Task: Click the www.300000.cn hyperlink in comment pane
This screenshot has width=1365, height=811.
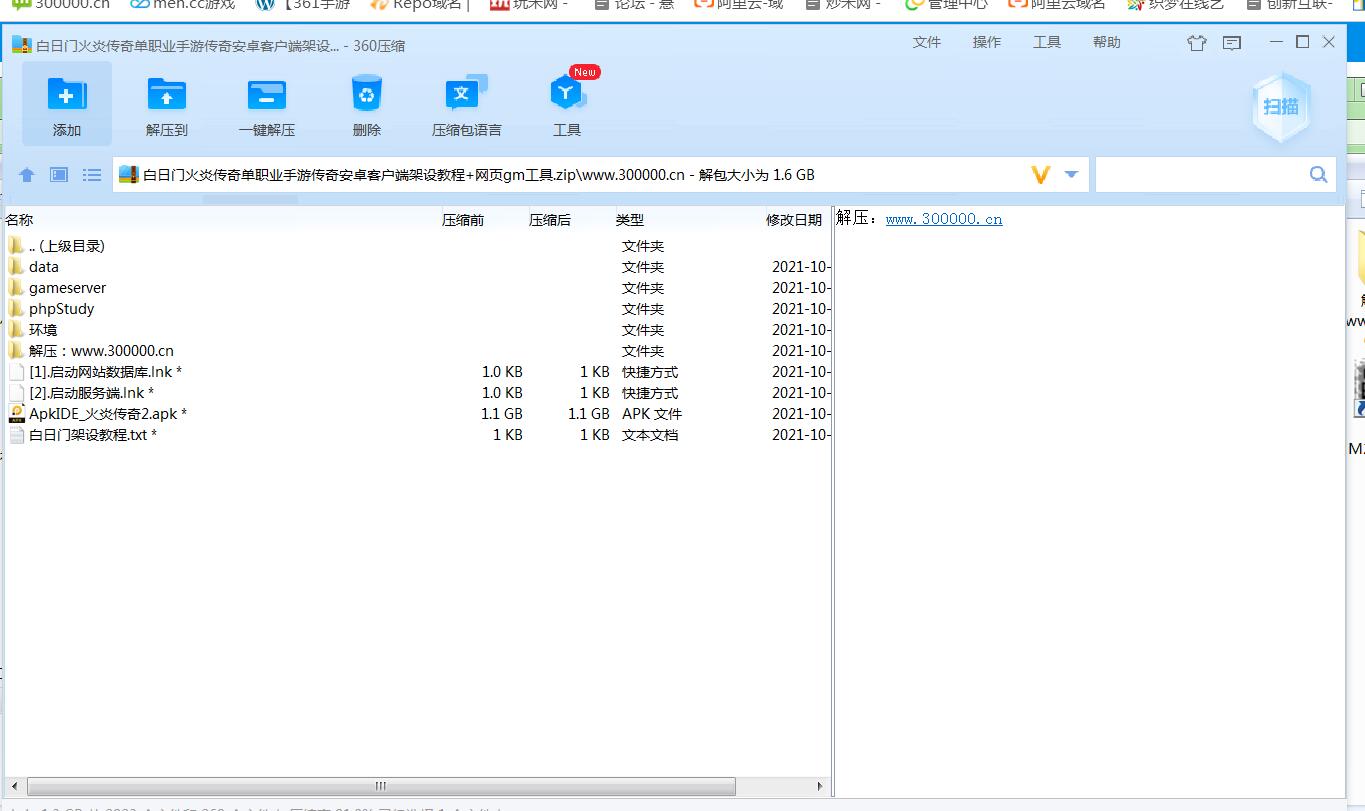Action: tap(943, 219)
